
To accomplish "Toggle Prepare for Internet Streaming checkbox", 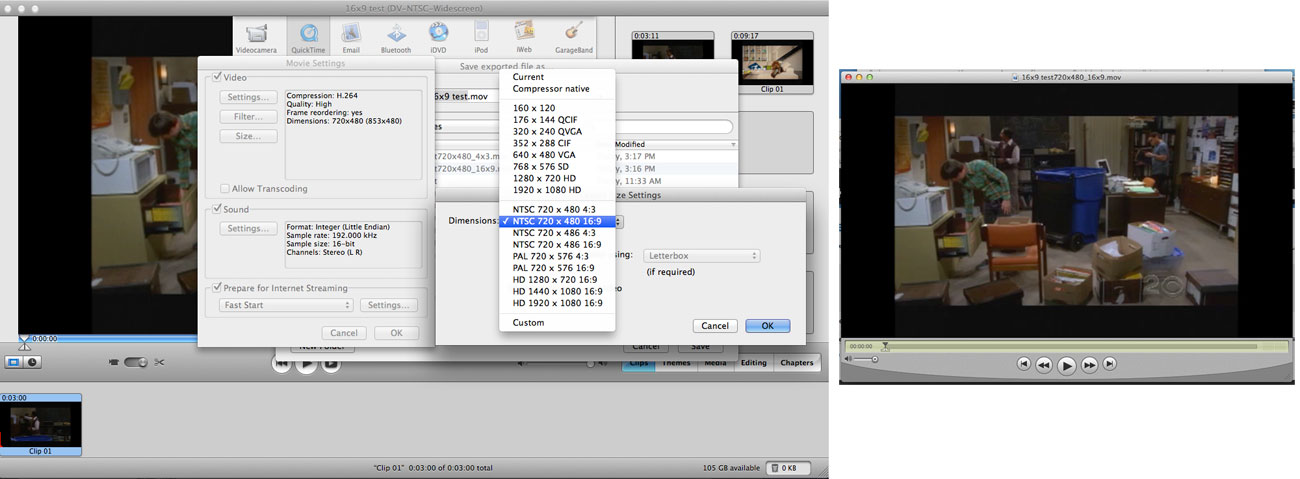I will click(216, 288).
